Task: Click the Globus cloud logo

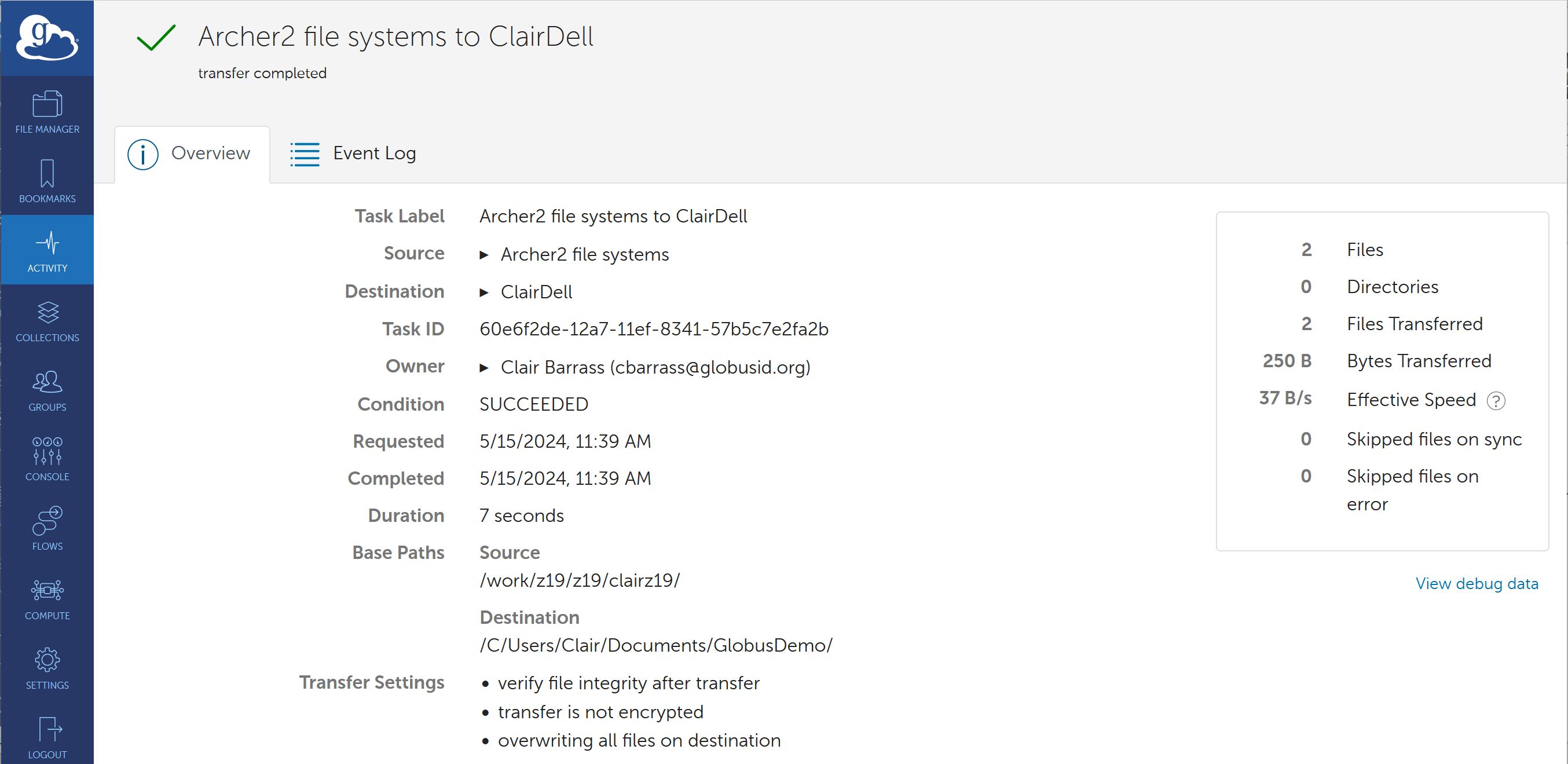Action: tap(47, 38)
